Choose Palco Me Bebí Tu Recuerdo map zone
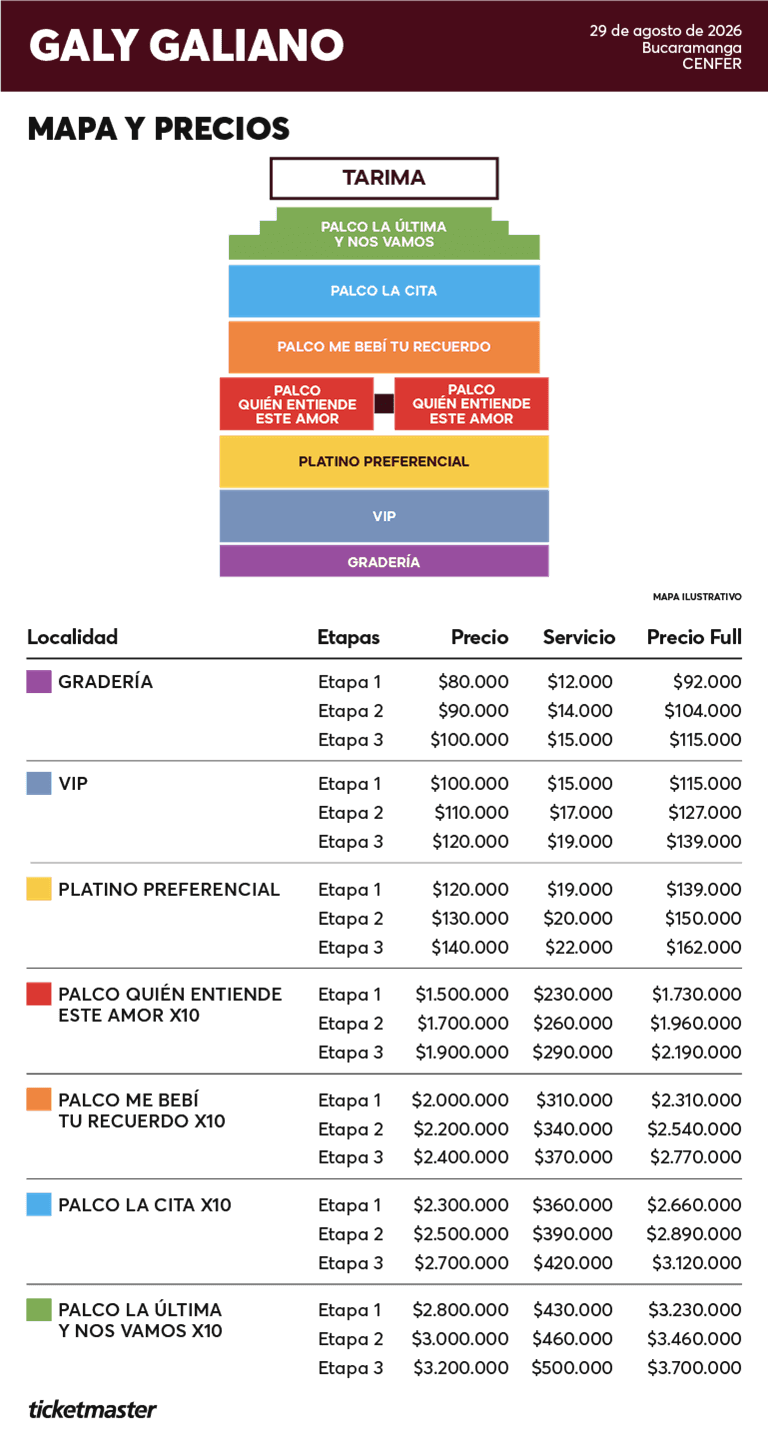 pos(384,347)
